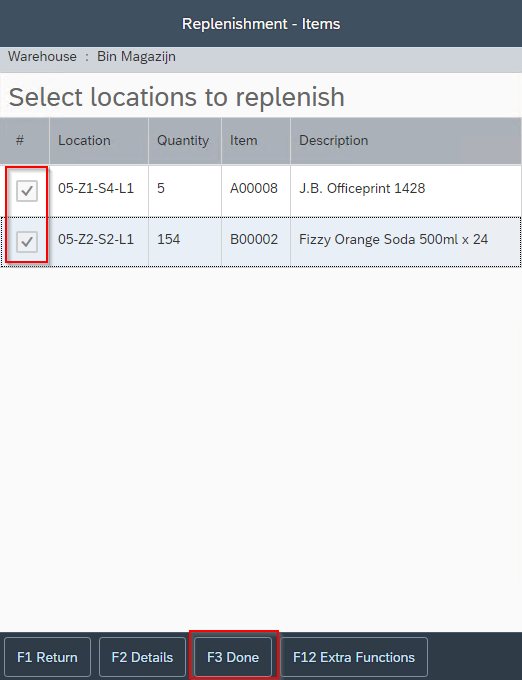The height and width of the screenshot is (680, 522).
Task: Select the Fizzy Orange Soda row description
Action: coord(393,239)
